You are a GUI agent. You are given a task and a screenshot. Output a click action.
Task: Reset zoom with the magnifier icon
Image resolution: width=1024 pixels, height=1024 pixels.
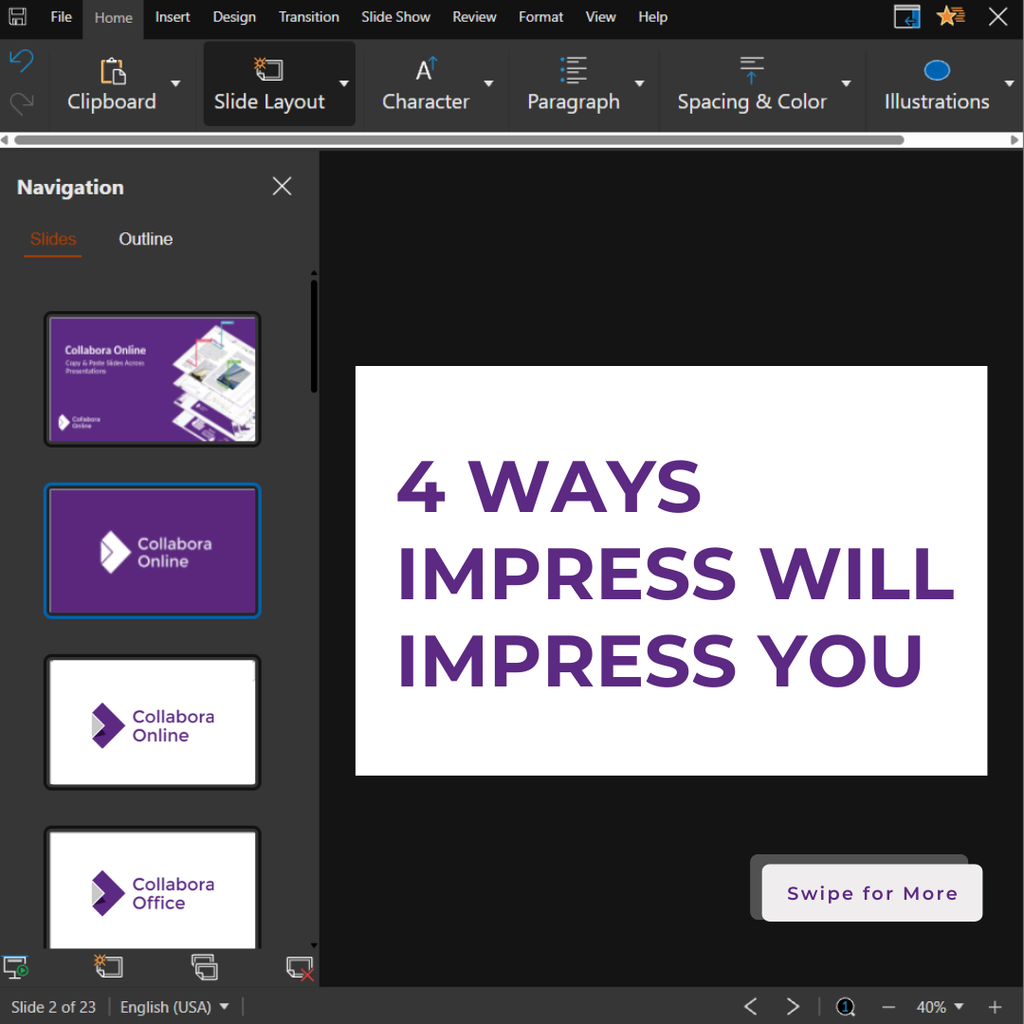click(x=845, y=1006)
